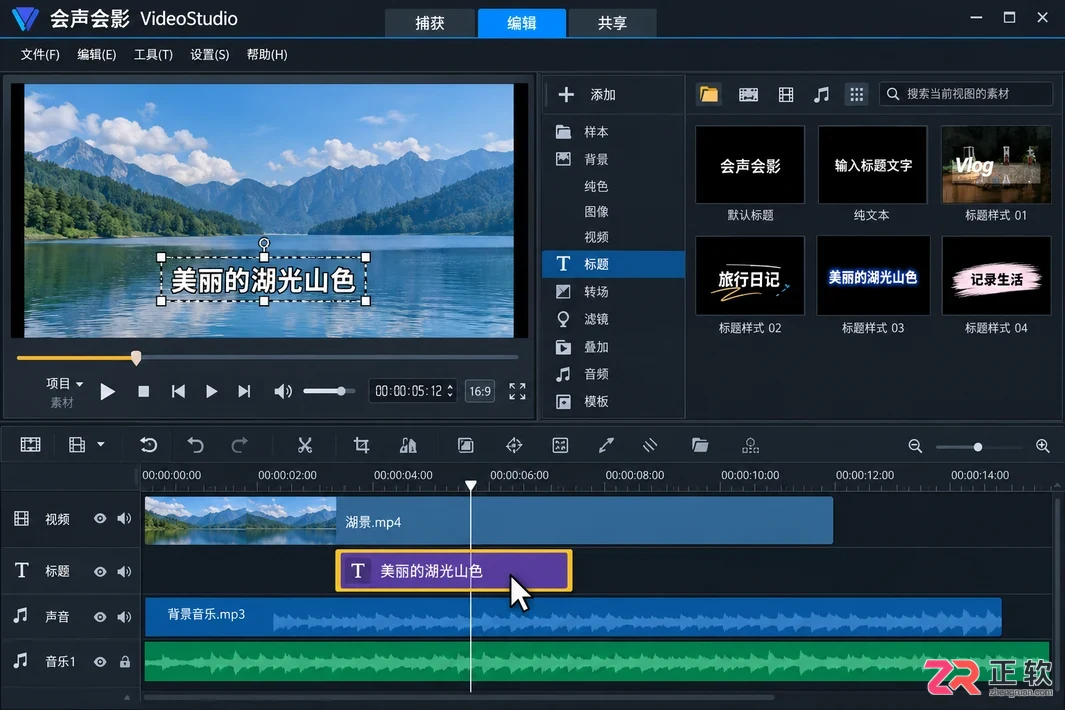The image size is (1065, 710).
Task: Click the timecode stepper arrows
Action: point(450,391)
